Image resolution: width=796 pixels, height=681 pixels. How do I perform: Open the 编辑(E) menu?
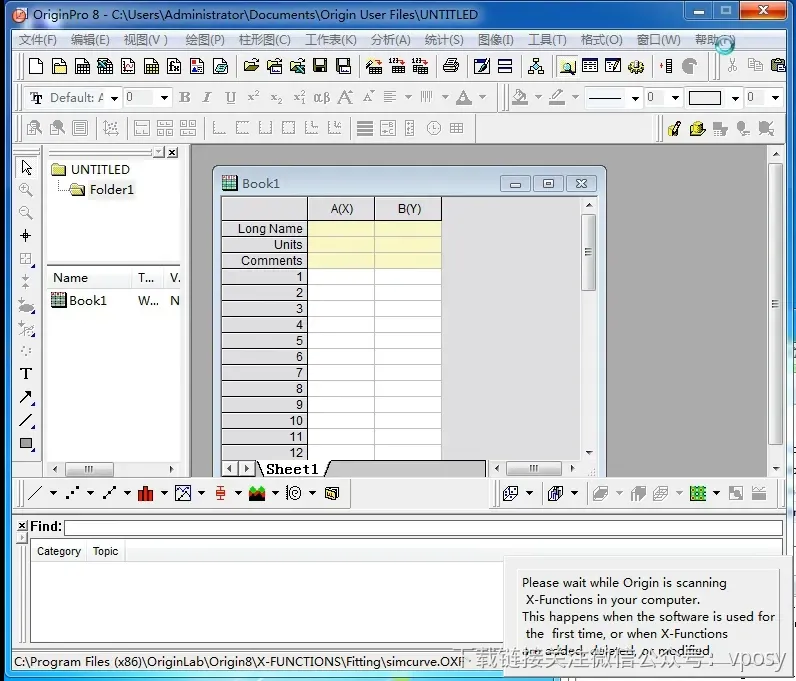click(90, 40)
